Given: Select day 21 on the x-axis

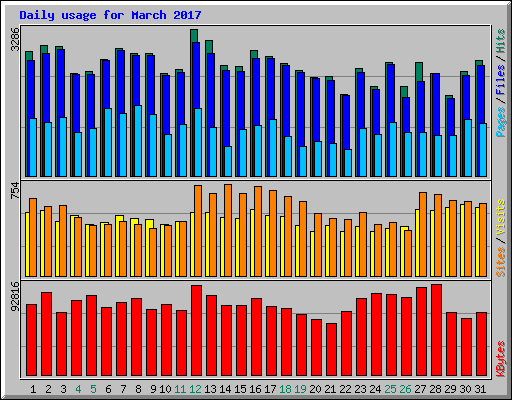Looking at the screenshot, I should [330, 389].
